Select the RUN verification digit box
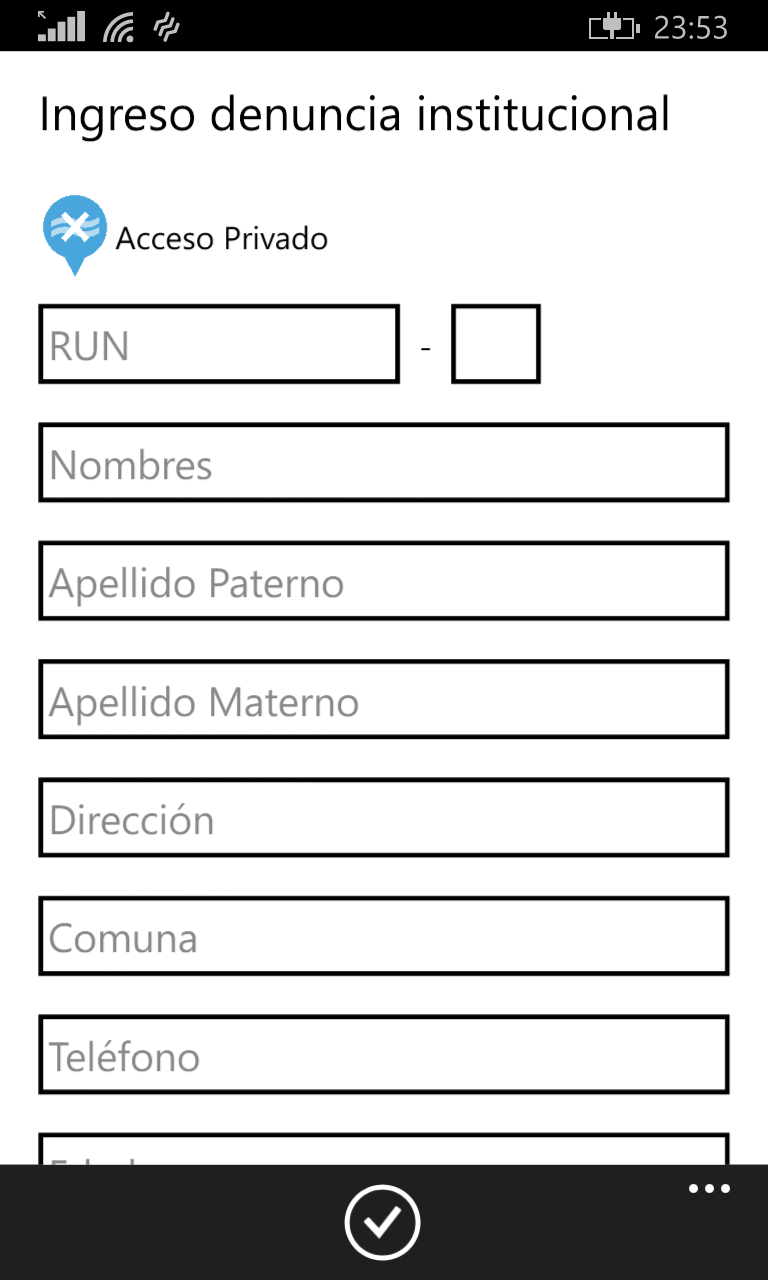 click(x=495, y=345)
